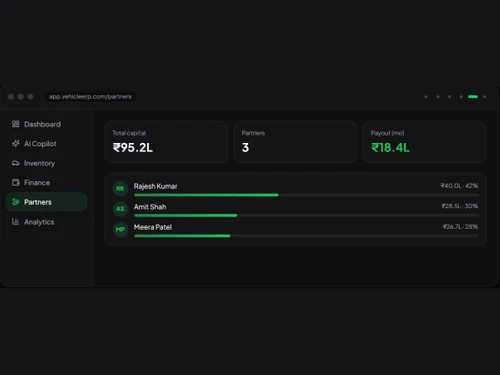Click the "Total capital" label
The image size is (500, 375).
[x=129, y=133]
